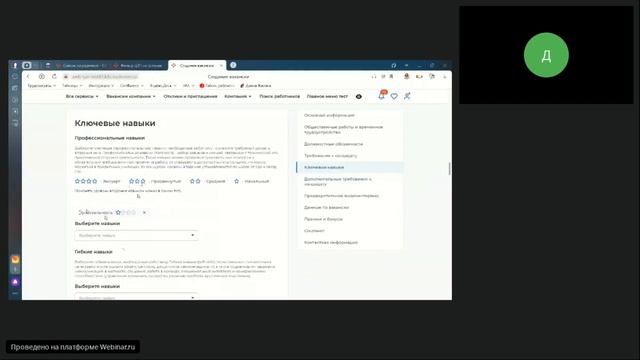Set the skill chip's first star level
Screen dimensions: 640x360
pos(118,213)
